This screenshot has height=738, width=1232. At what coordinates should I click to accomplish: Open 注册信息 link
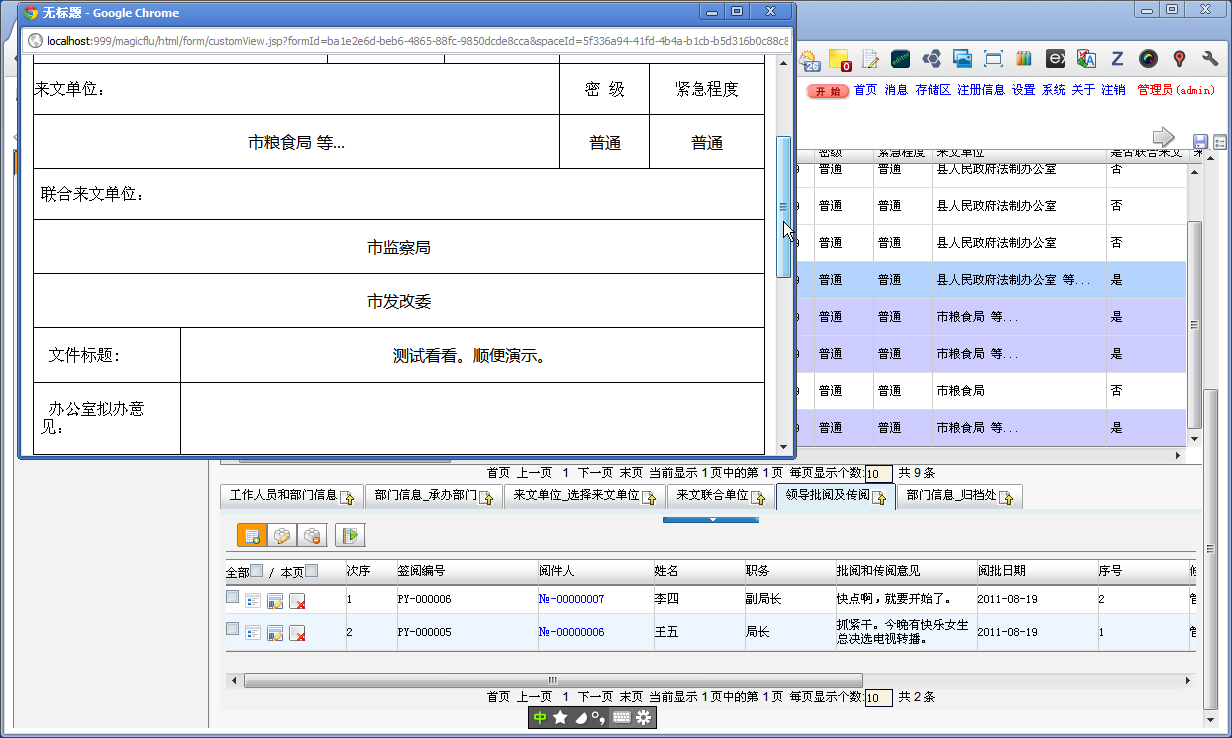pos(981,90)
